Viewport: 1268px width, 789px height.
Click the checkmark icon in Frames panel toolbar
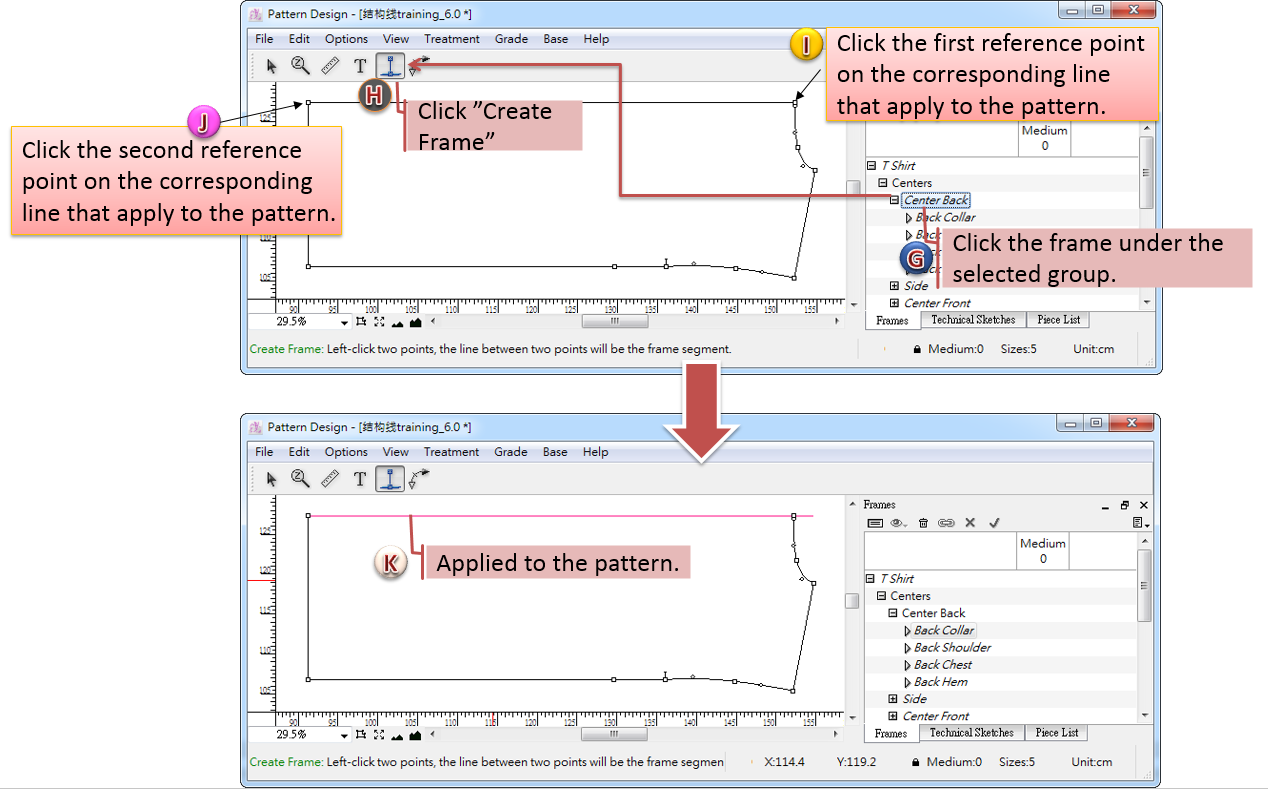click(x=993, y=523)
